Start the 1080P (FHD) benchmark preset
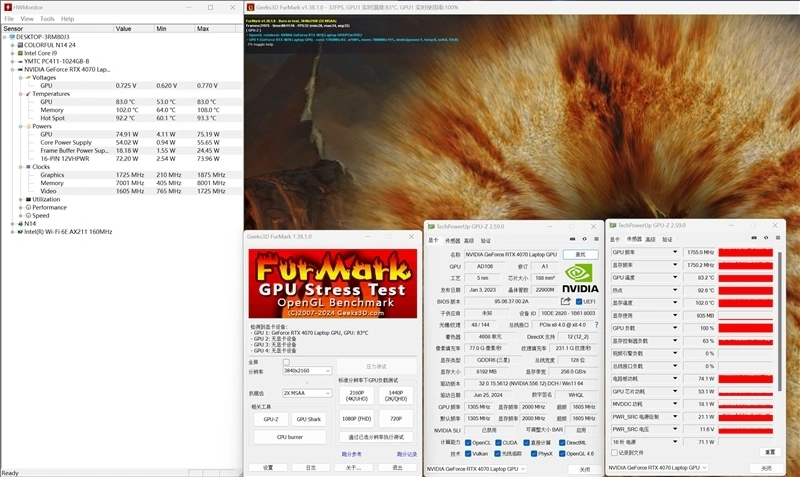 357,419
